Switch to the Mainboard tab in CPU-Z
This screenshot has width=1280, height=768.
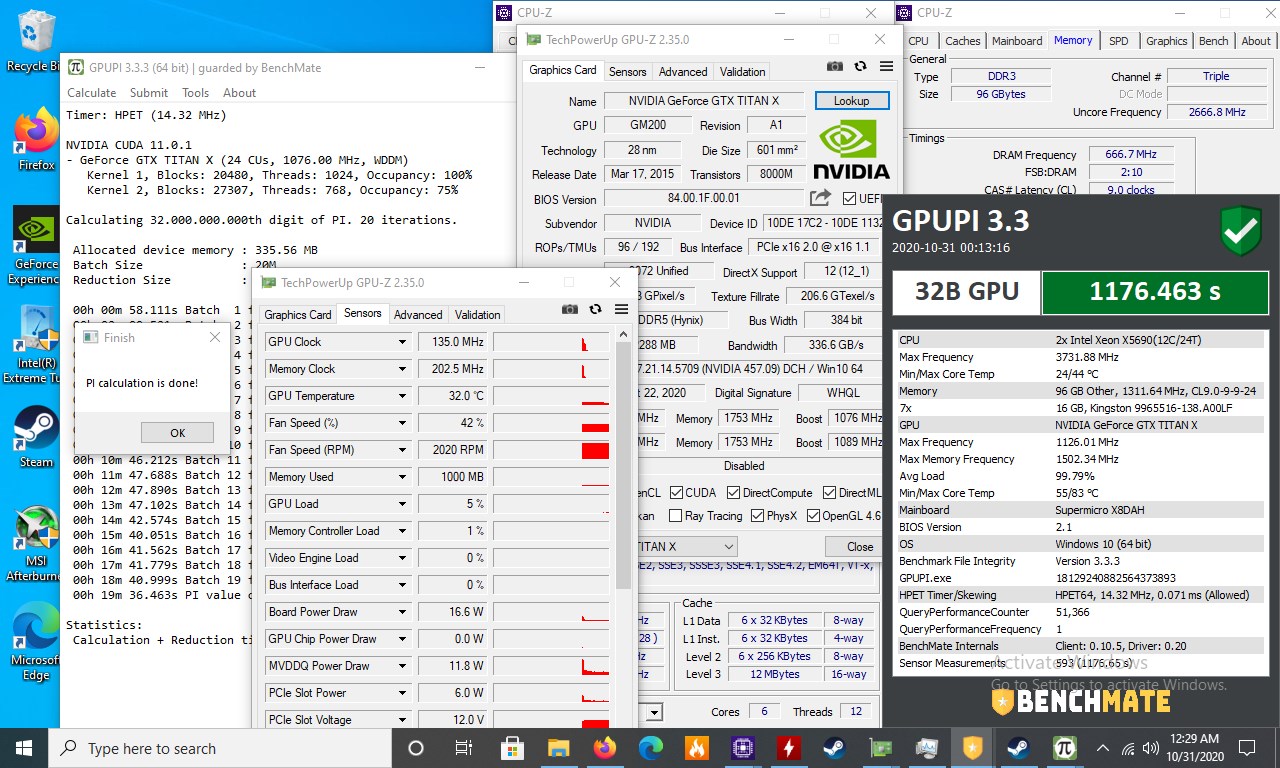click(1017, 41)
